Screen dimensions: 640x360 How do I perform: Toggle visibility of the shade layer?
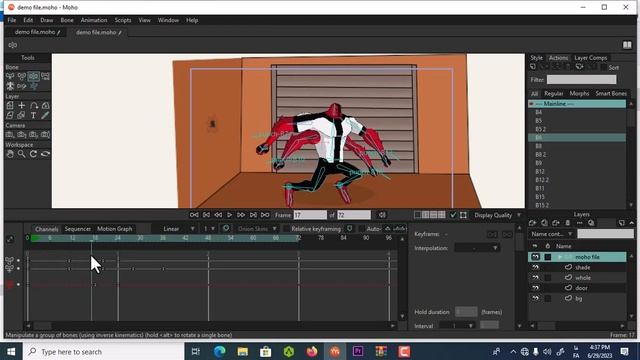(536, 267)
